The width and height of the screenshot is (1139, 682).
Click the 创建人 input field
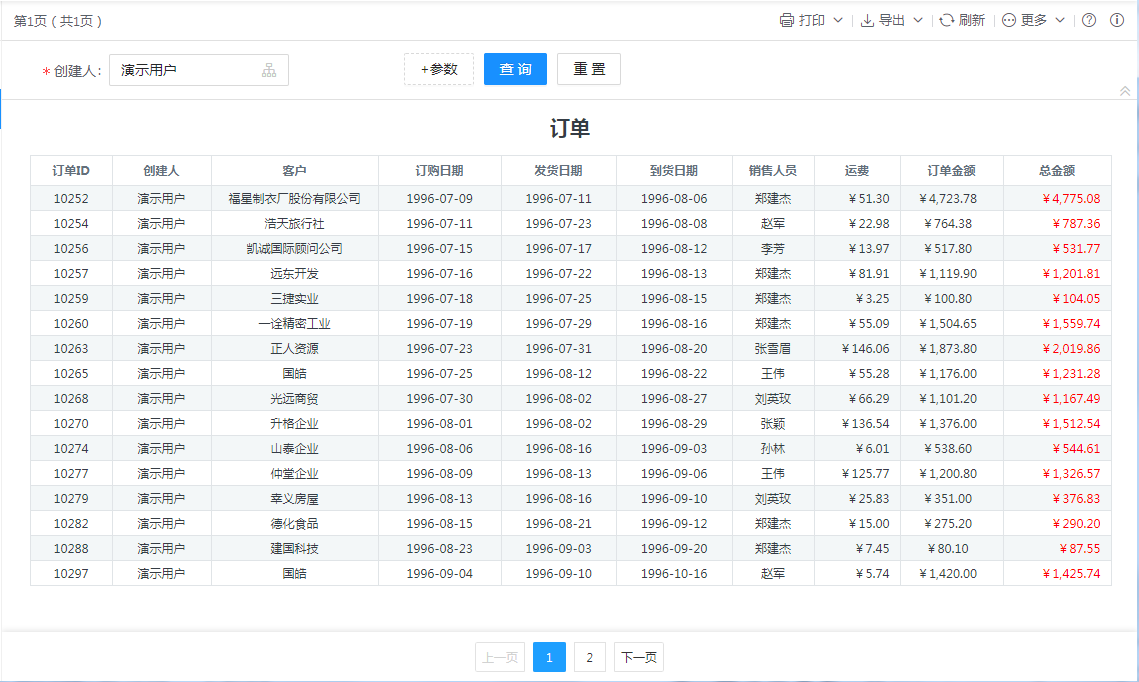point(185,70)
